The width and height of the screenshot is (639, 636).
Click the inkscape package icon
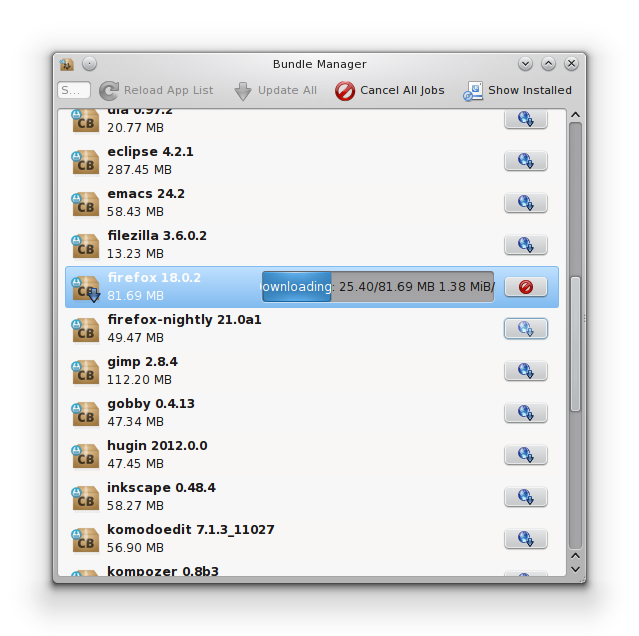coord(85,498)
